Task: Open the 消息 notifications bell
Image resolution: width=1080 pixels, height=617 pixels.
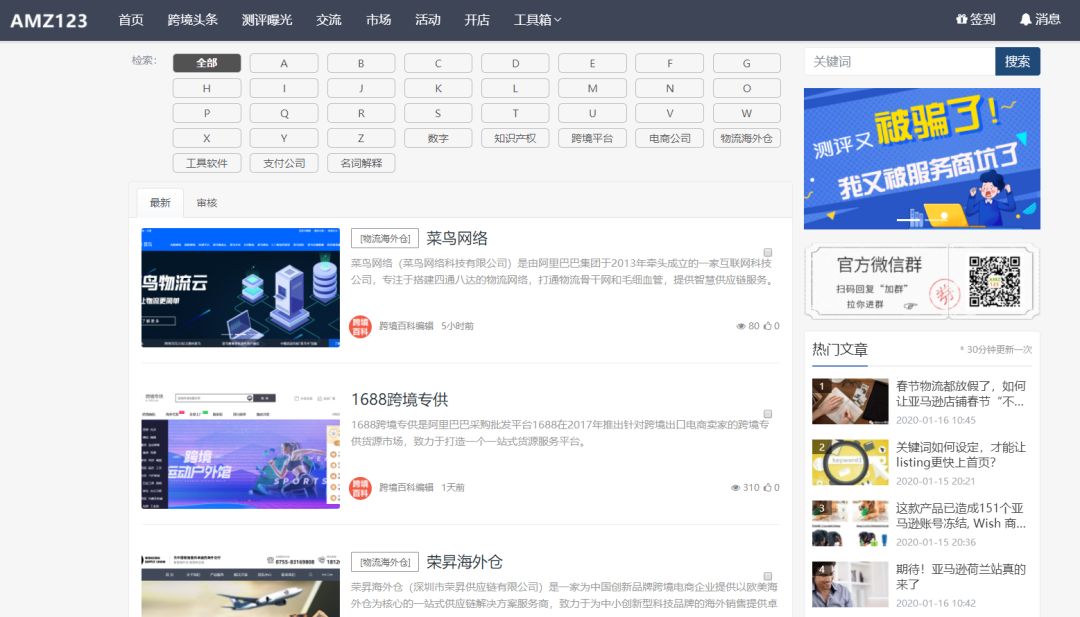Action: 1040,19
